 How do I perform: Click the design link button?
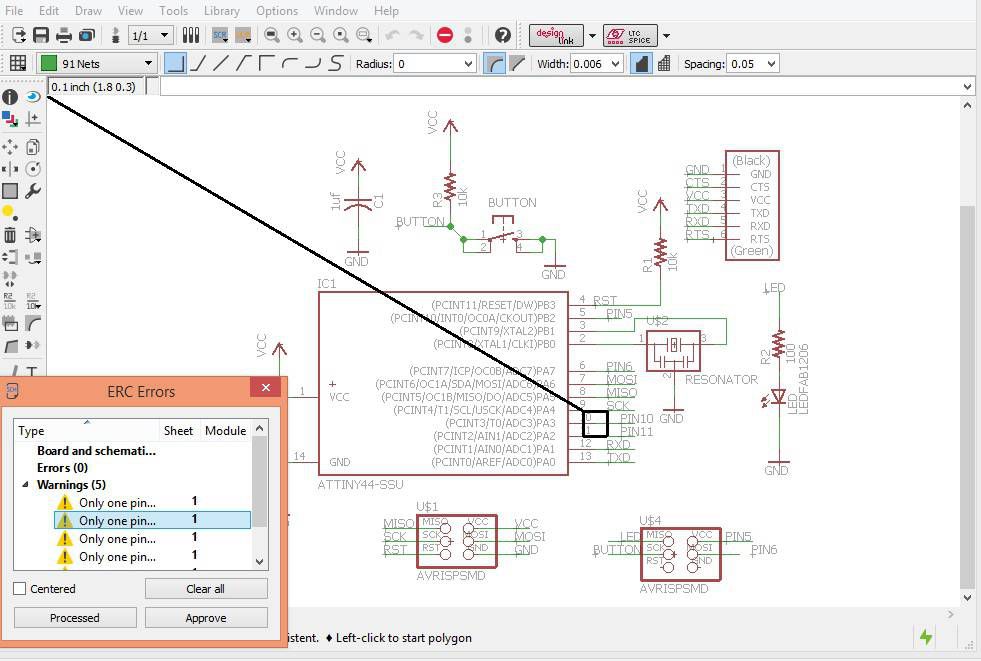pyautogui.click(x=556, y=36)
